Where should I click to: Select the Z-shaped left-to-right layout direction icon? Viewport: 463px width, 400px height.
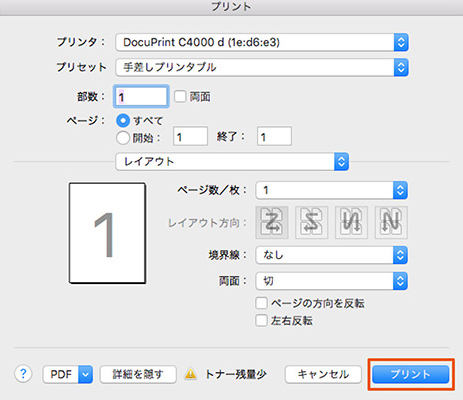point(272,222)
